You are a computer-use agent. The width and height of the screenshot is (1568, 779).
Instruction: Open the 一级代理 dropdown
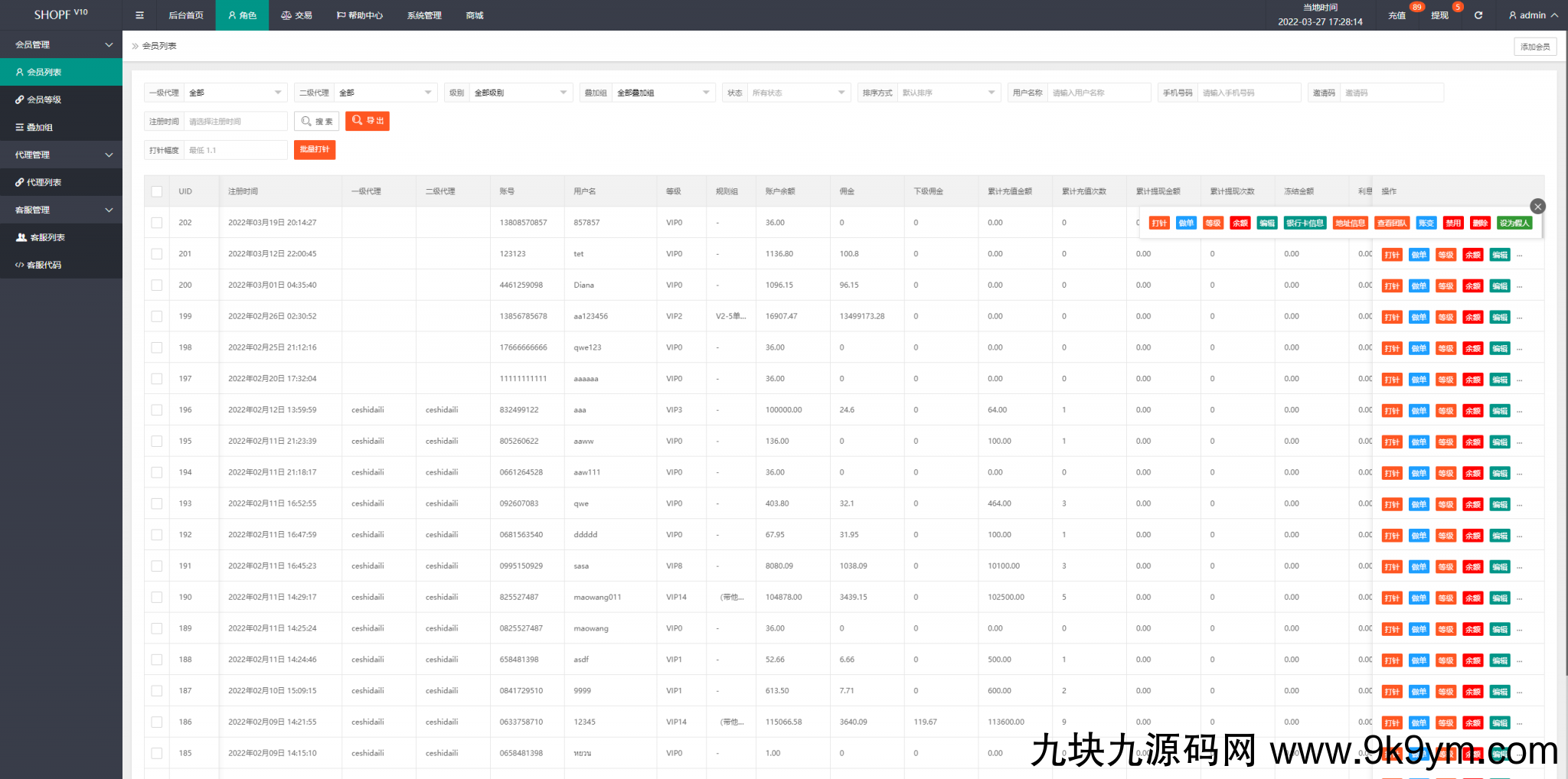click(235, 93)
